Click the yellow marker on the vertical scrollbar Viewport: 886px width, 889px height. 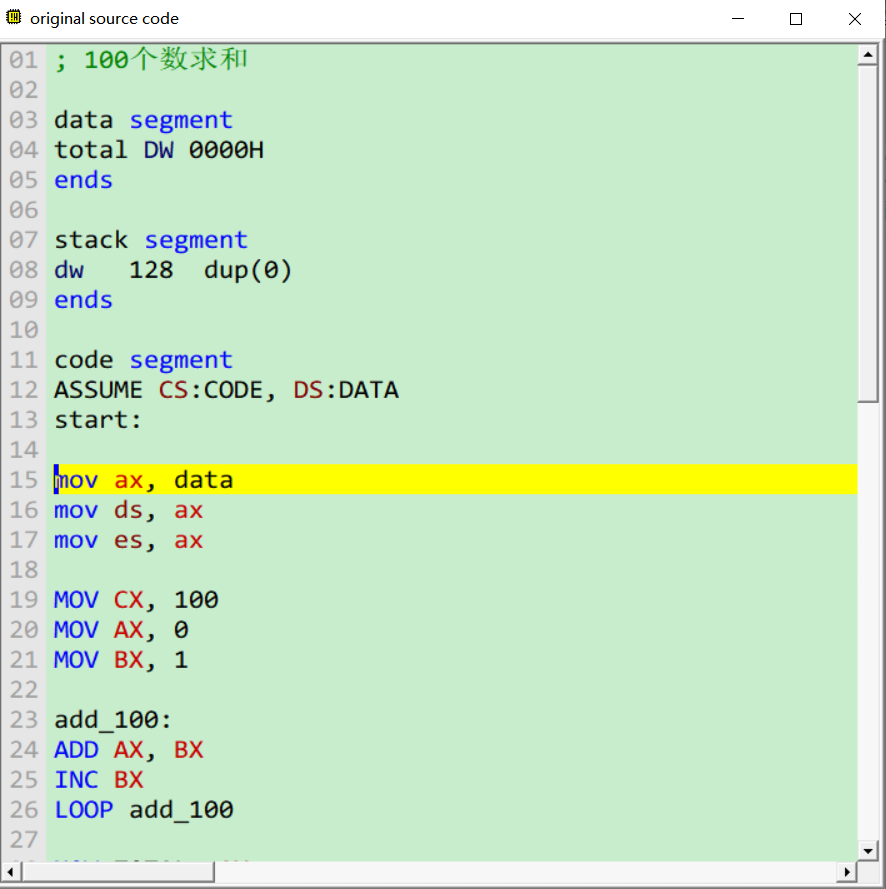(867, 479)
